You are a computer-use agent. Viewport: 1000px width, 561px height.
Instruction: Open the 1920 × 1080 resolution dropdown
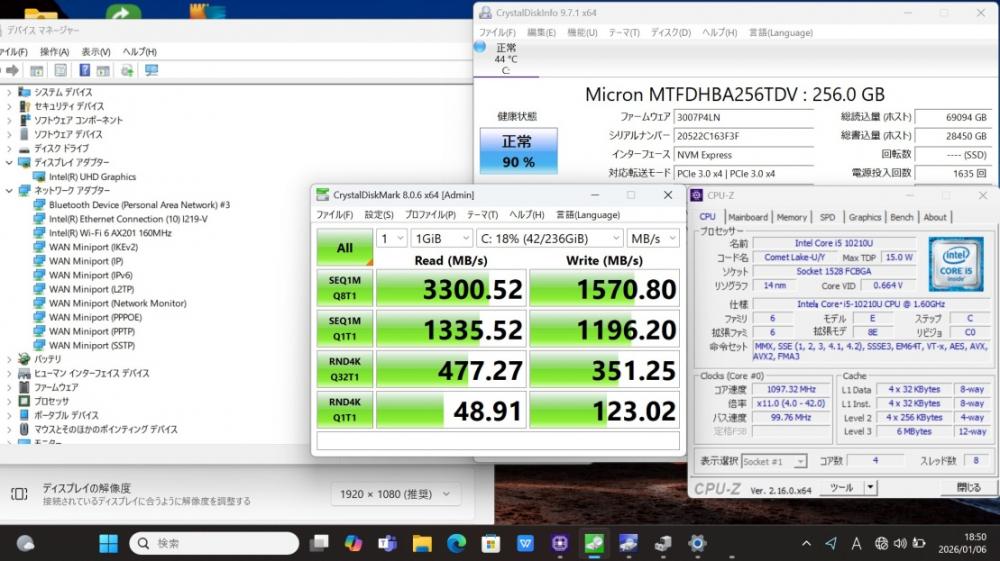point(395,494)
